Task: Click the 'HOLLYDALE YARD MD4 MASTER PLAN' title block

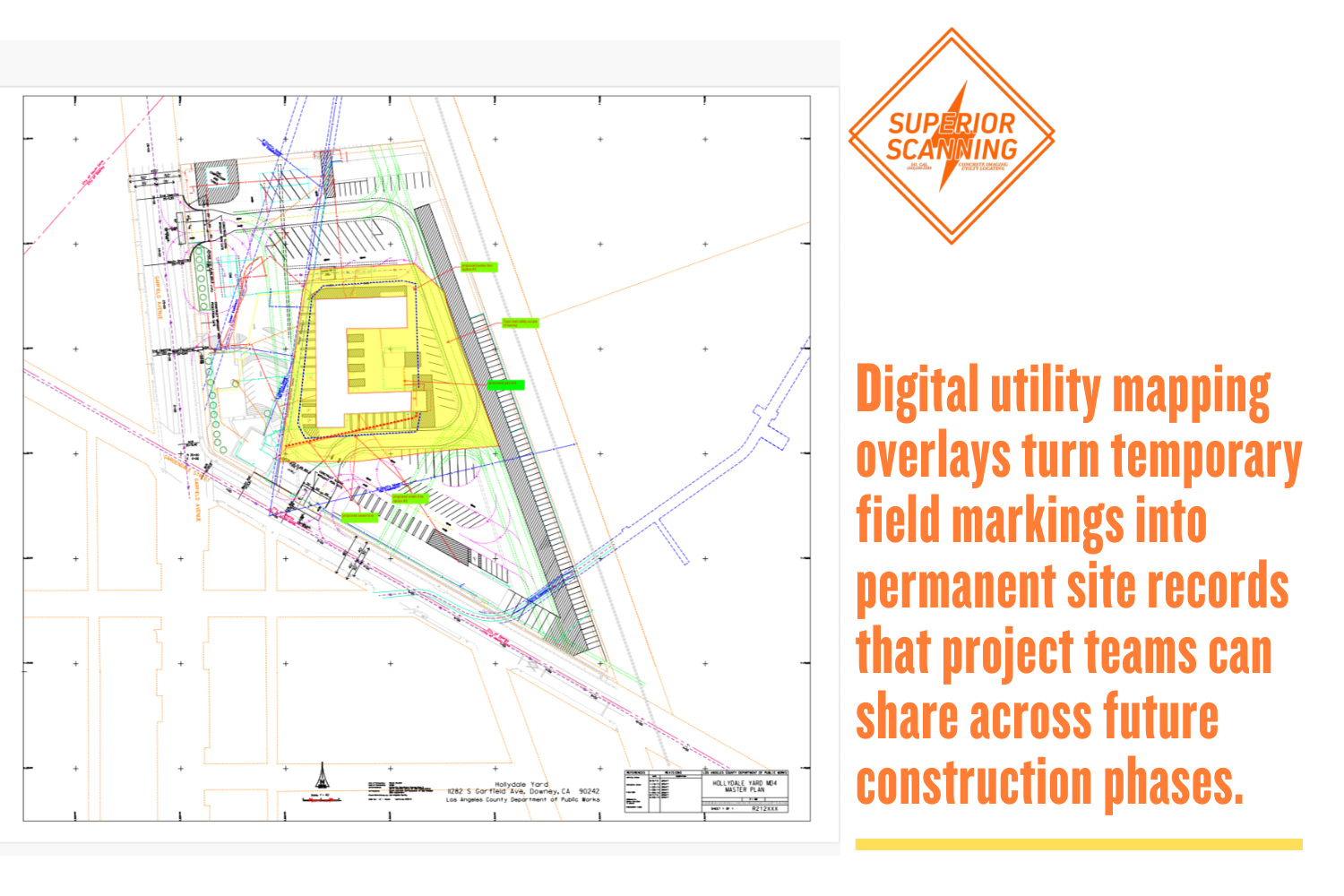Action: click(745, 786)
